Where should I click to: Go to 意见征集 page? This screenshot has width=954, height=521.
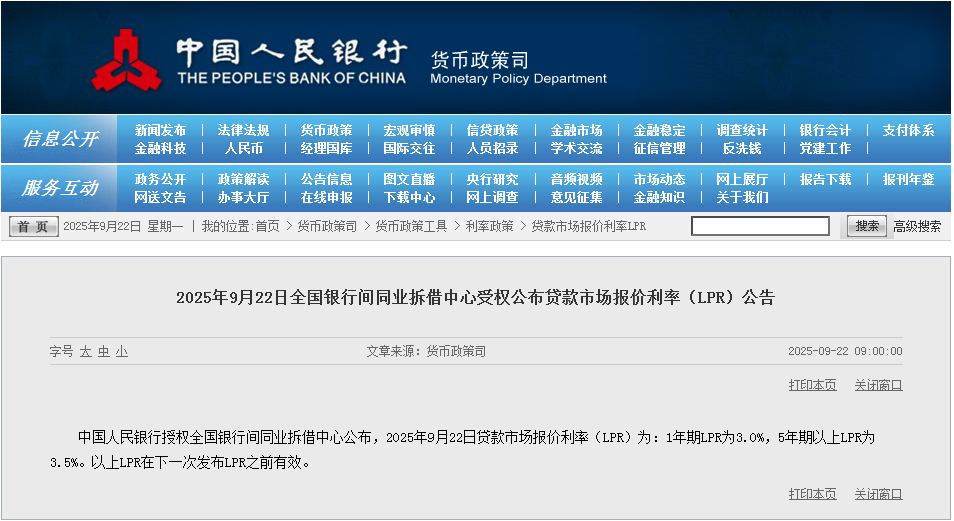pos(576,198)
